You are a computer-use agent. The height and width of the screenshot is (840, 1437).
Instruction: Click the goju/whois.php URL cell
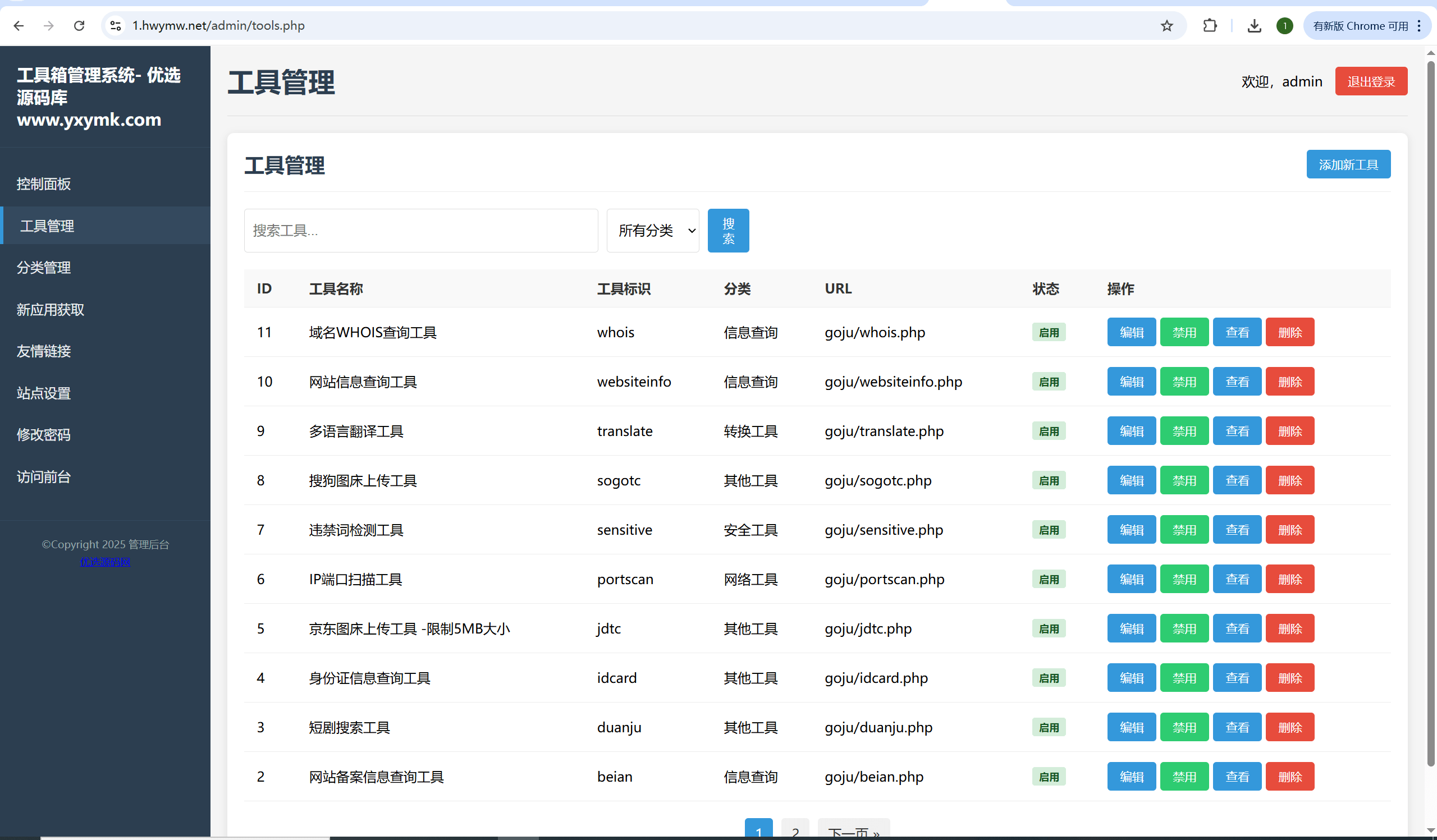point(875,332)
